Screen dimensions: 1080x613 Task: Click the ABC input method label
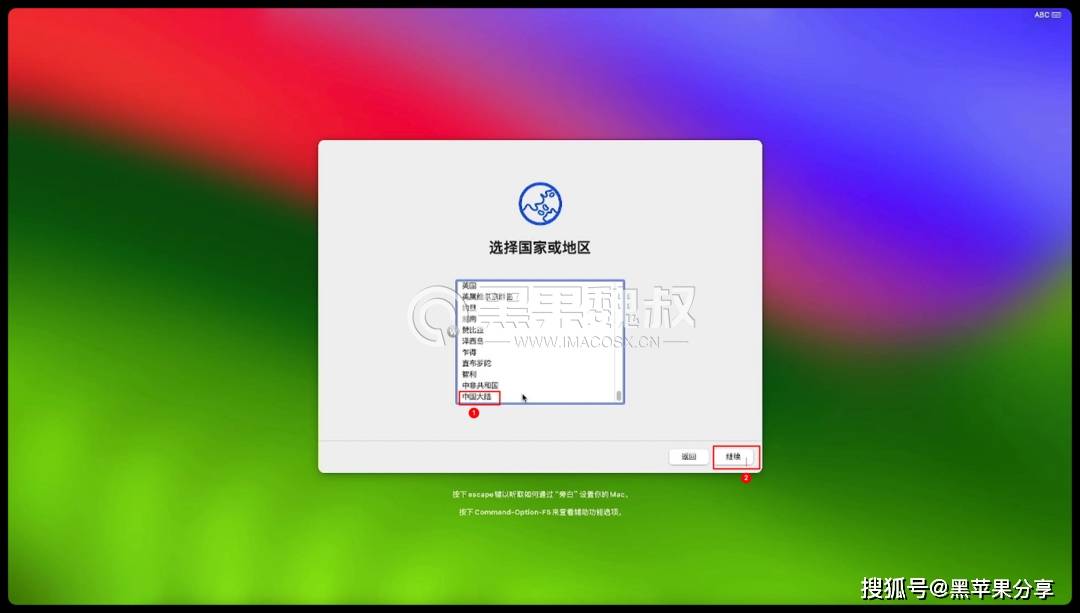tap(1042, 15)
